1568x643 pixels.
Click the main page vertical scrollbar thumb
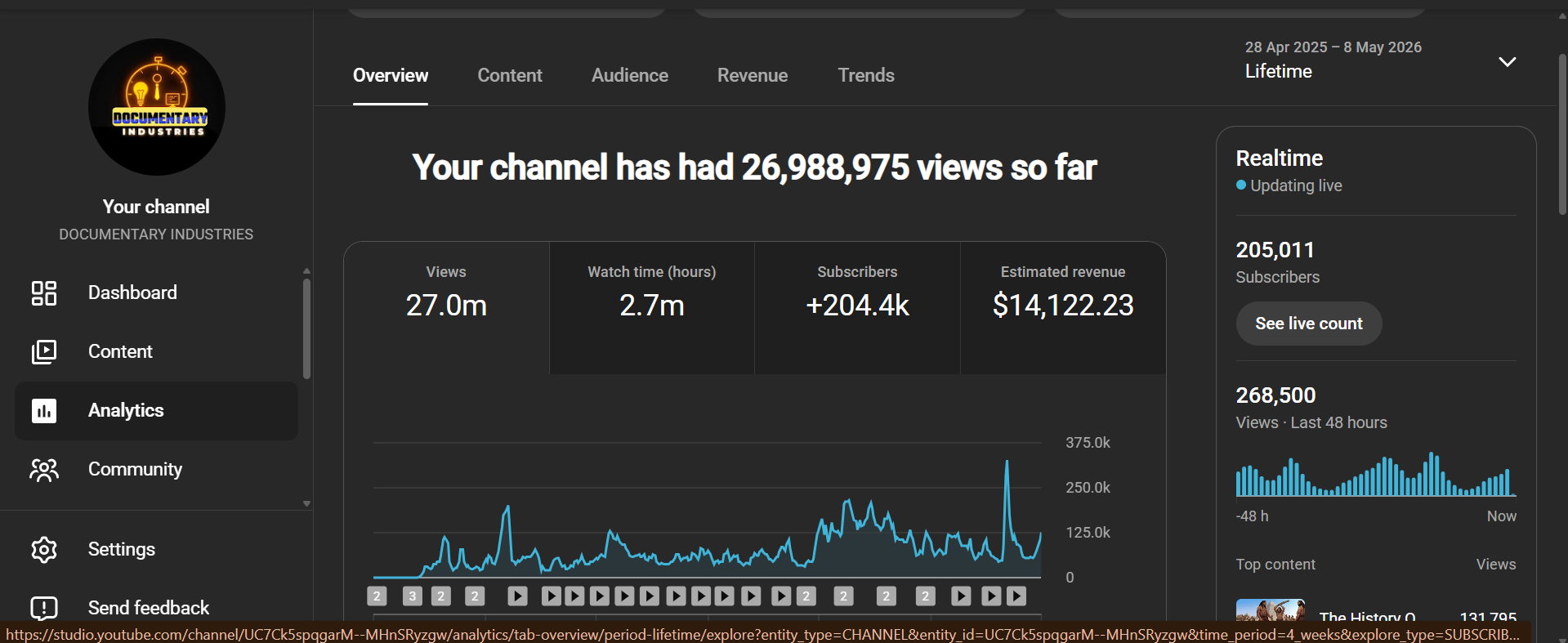point(1562,134)
